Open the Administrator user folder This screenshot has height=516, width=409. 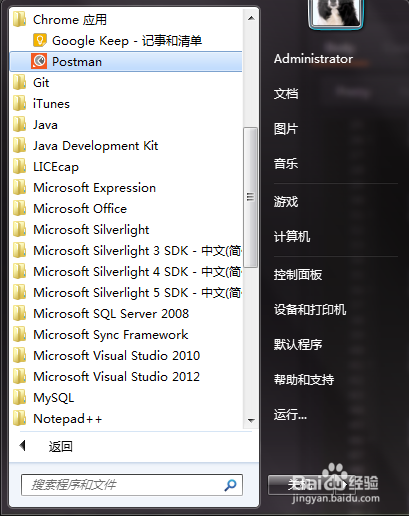click(x=313, y=59)
